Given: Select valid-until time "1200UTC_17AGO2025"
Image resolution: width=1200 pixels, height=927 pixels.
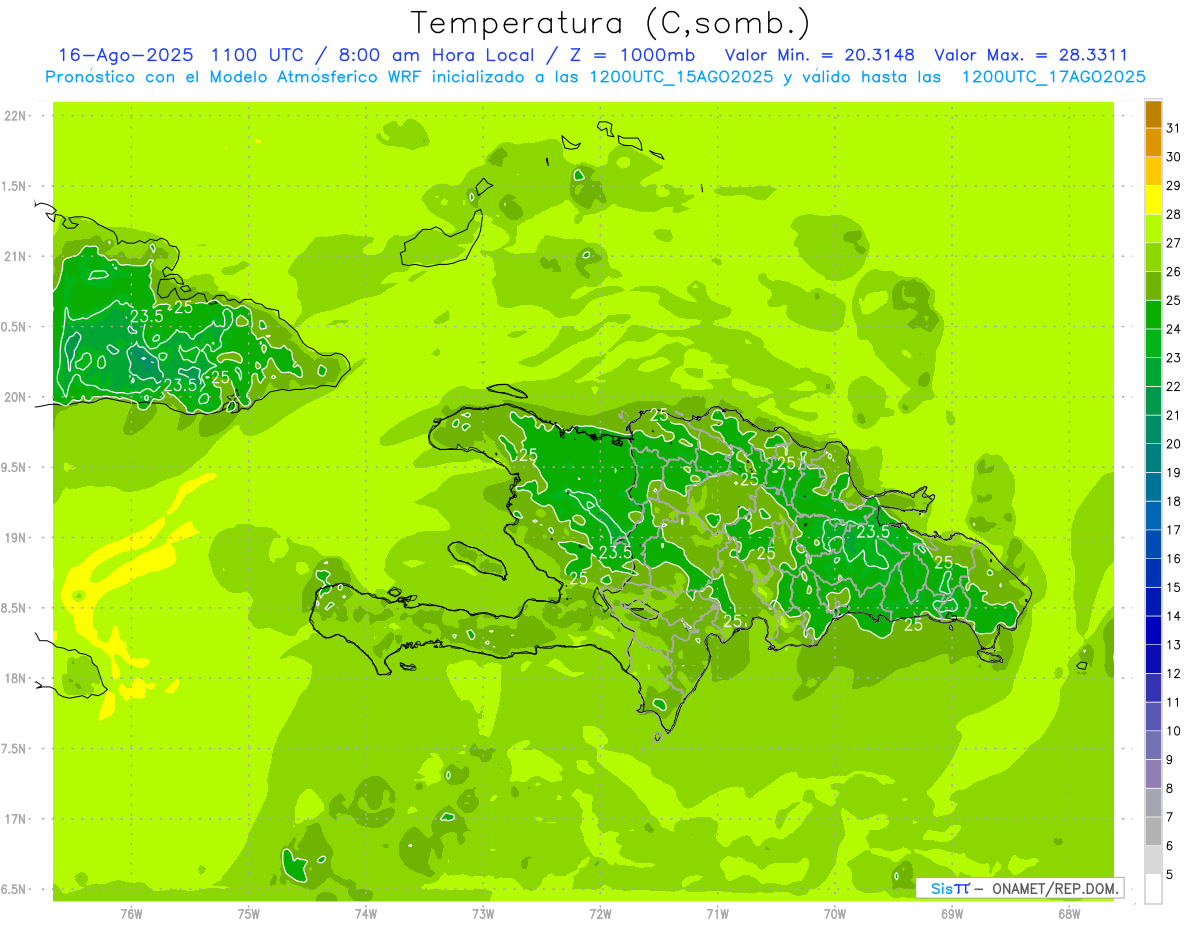Looking at the screenshot, I should pyautogui.click(x=1053, y=77).
